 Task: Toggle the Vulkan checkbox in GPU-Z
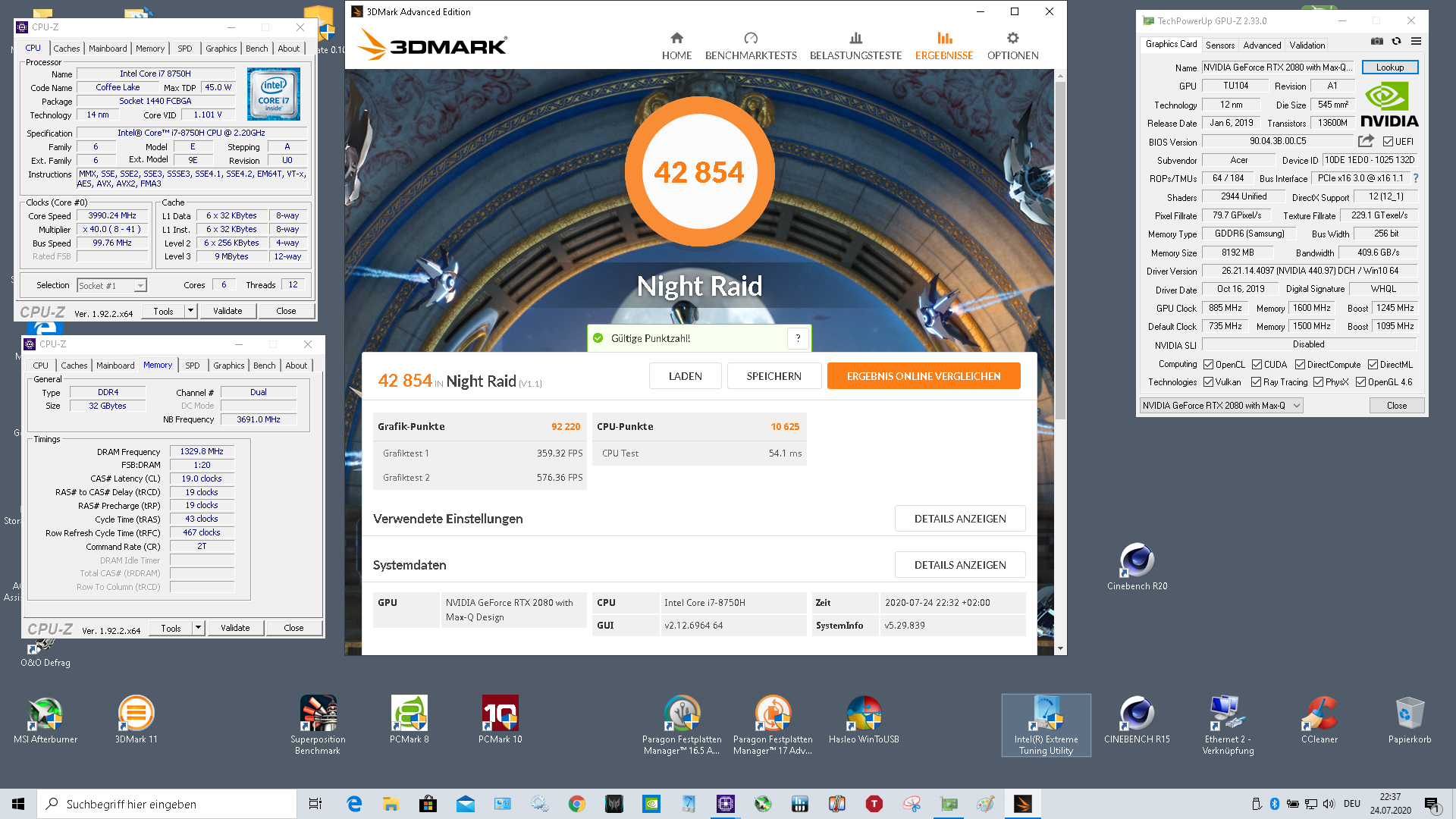click(x=1208, y=382)
